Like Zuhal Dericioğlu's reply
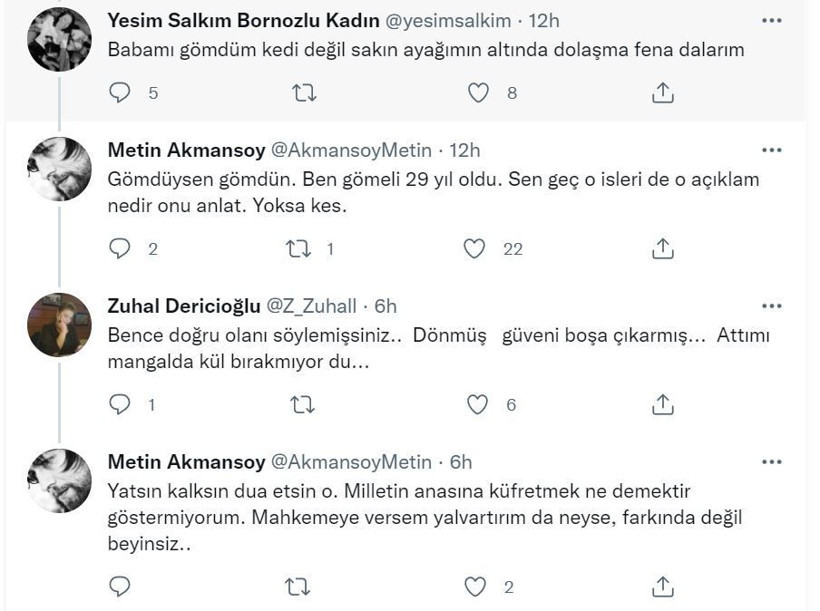 (476, 404)
